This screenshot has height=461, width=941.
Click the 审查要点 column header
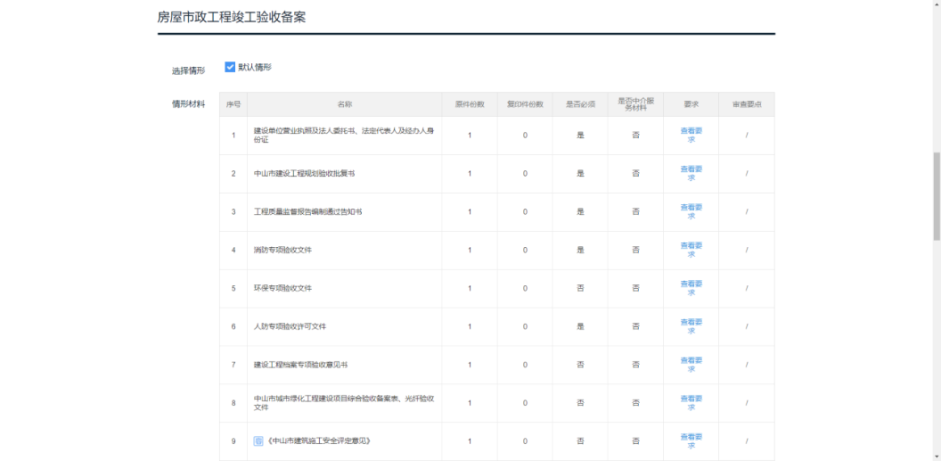pyautogui.click(x=746, y=104)
